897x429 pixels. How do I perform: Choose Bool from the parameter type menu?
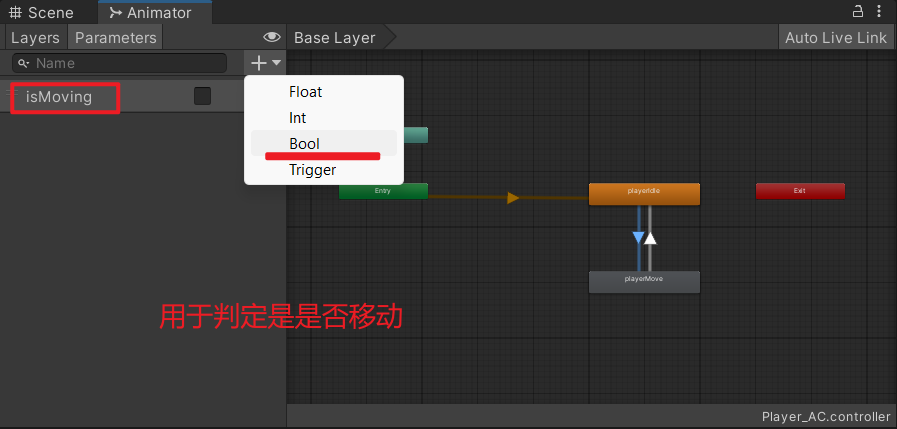[x=304, y=143]
